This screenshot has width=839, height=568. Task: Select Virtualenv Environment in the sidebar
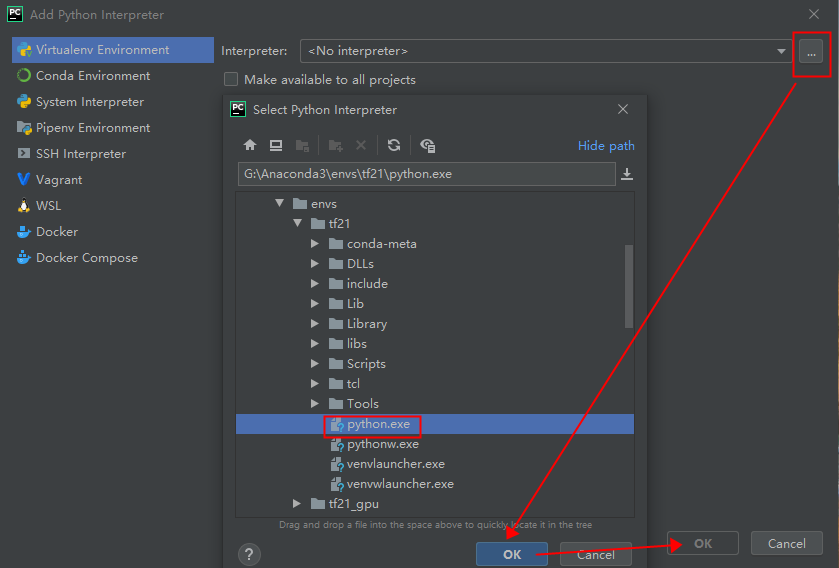113,50
